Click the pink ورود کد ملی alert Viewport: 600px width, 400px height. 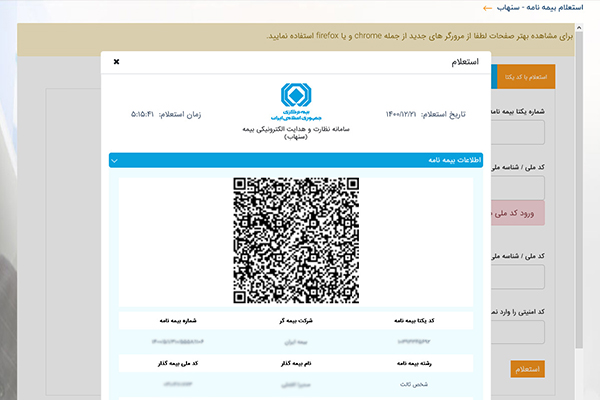pos(518,213)
